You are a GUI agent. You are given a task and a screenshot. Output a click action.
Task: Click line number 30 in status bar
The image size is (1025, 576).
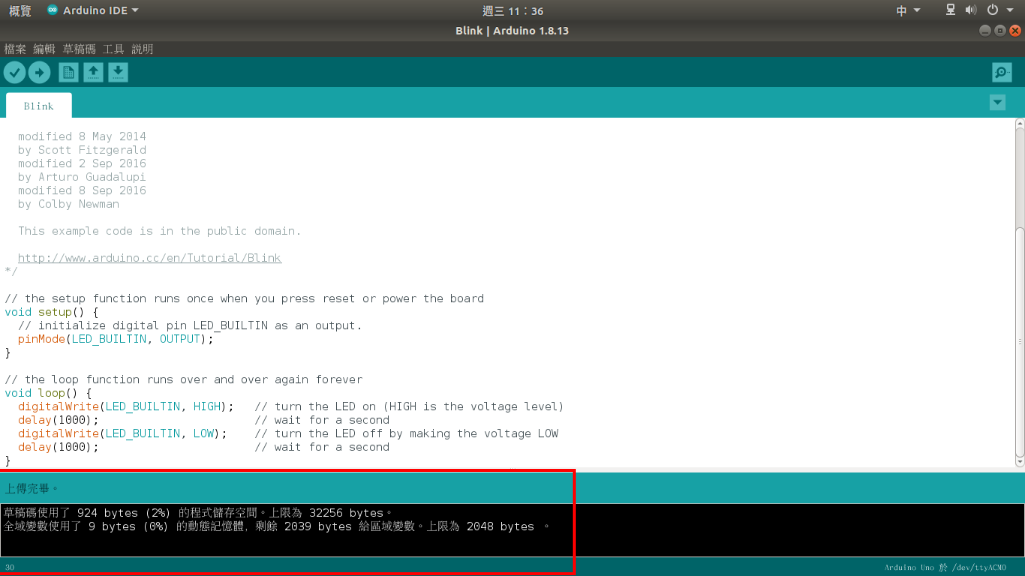[x=10, y=568]
